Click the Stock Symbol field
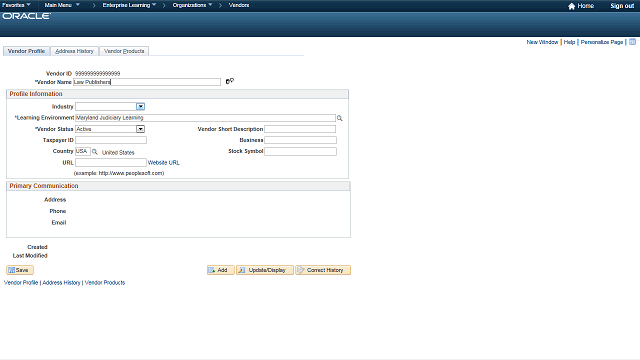This screenshot has height=360, width=640. 300,151
